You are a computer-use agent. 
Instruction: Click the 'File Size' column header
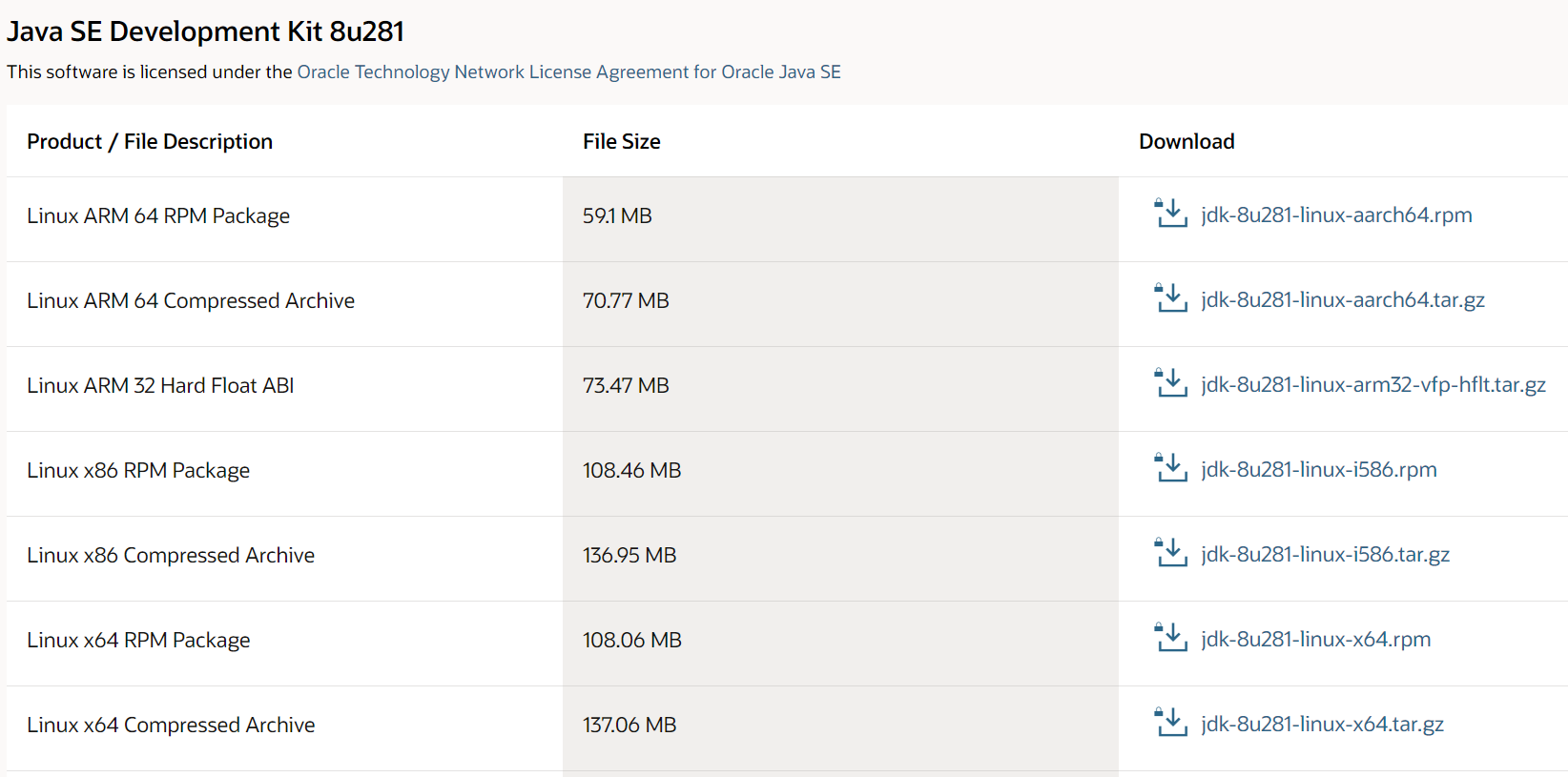click(622, 142)
